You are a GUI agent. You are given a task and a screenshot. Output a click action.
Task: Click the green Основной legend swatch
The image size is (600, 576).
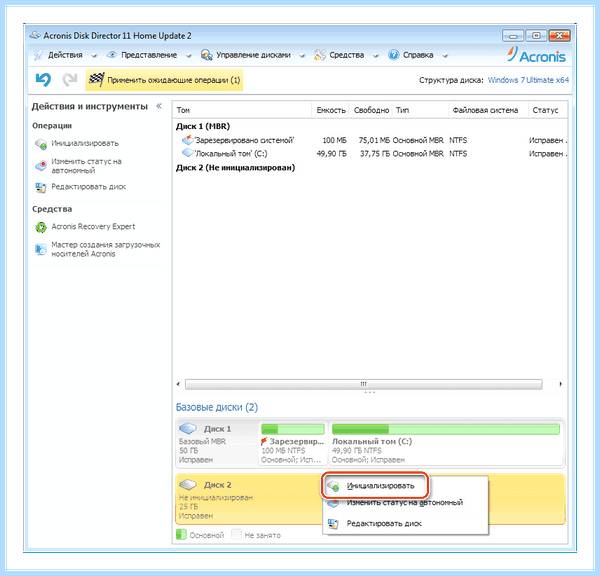click(x=181, y=534)
